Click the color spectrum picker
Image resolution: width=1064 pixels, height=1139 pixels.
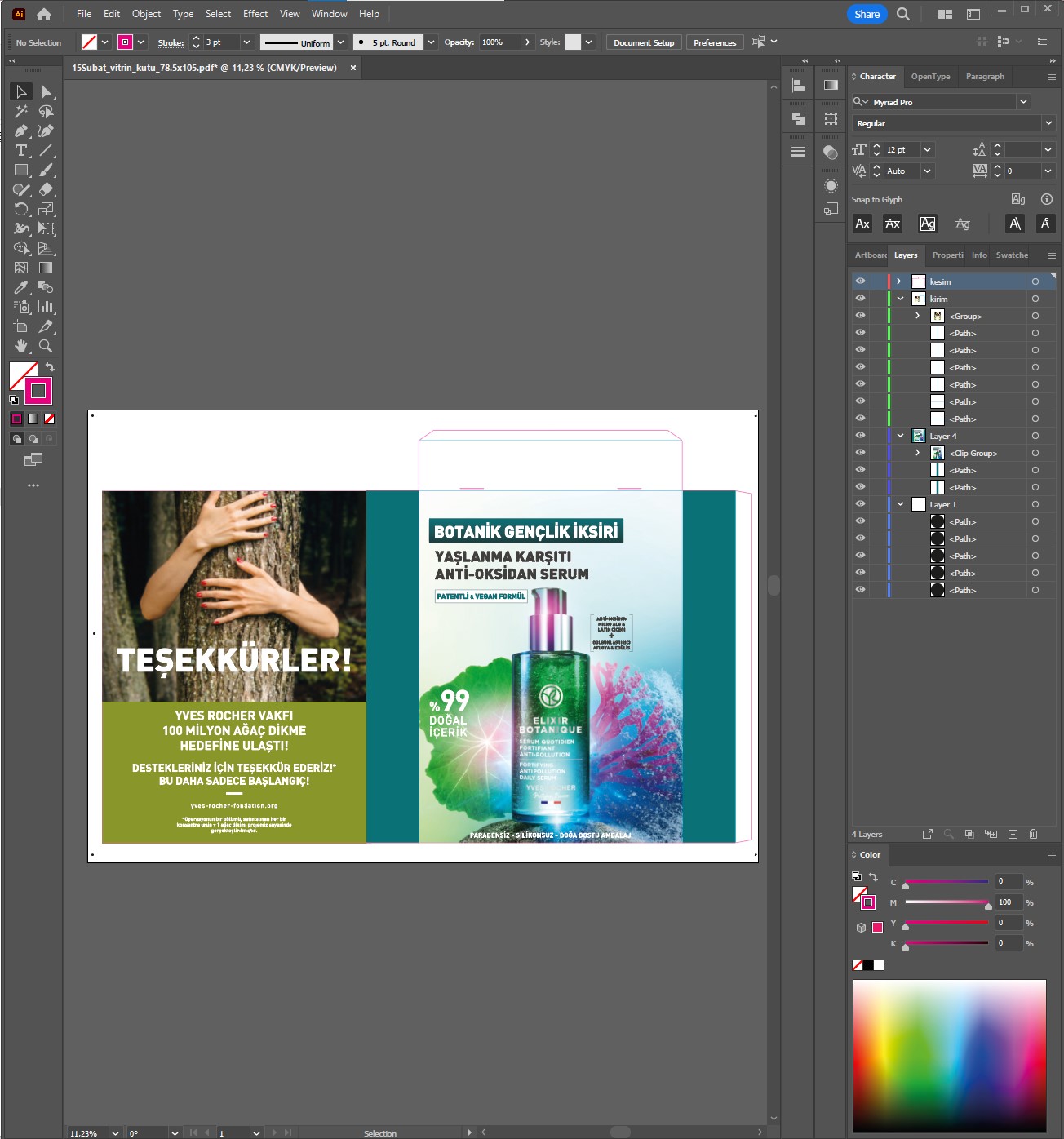tap(949, 1056)
